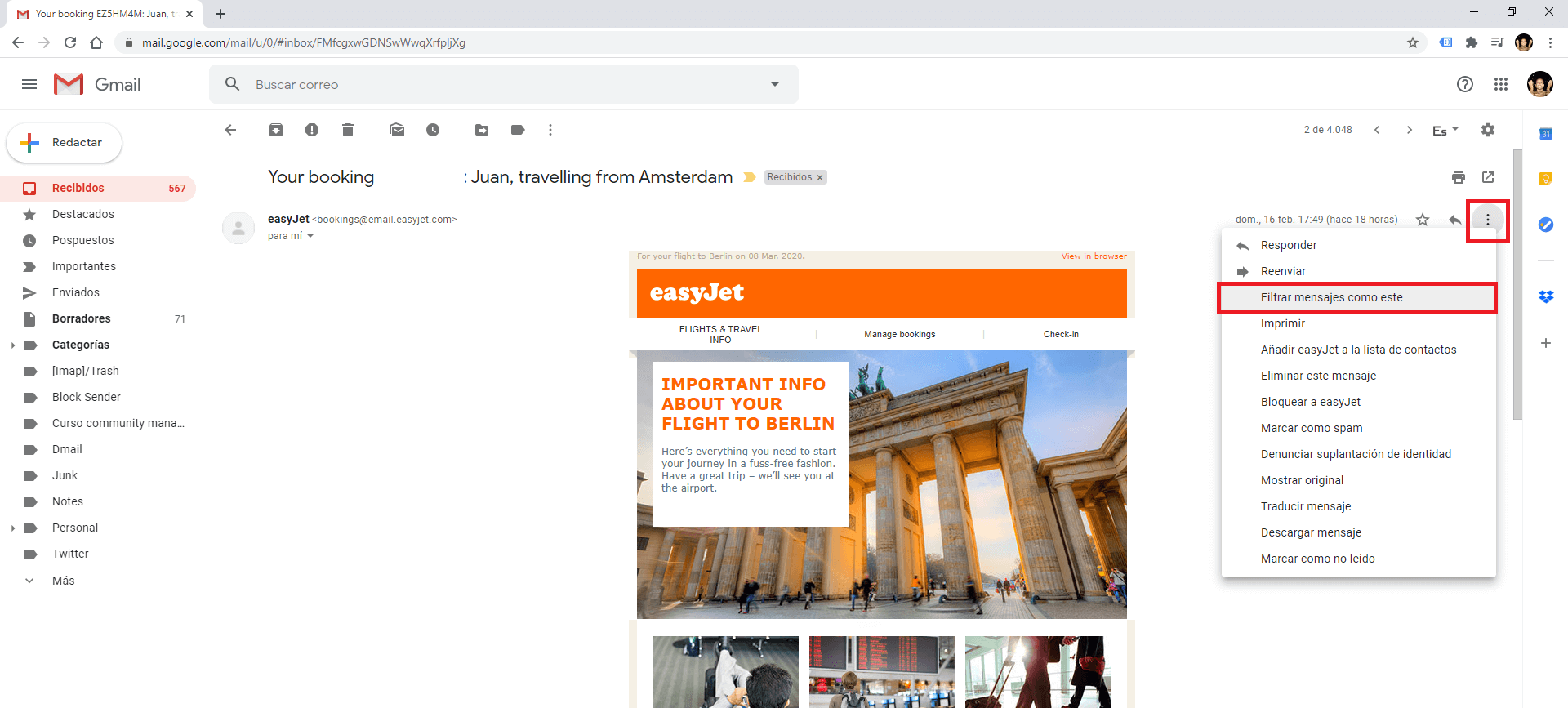
Task: Open Google Keep side panel icon
Action: point(1546,179)
